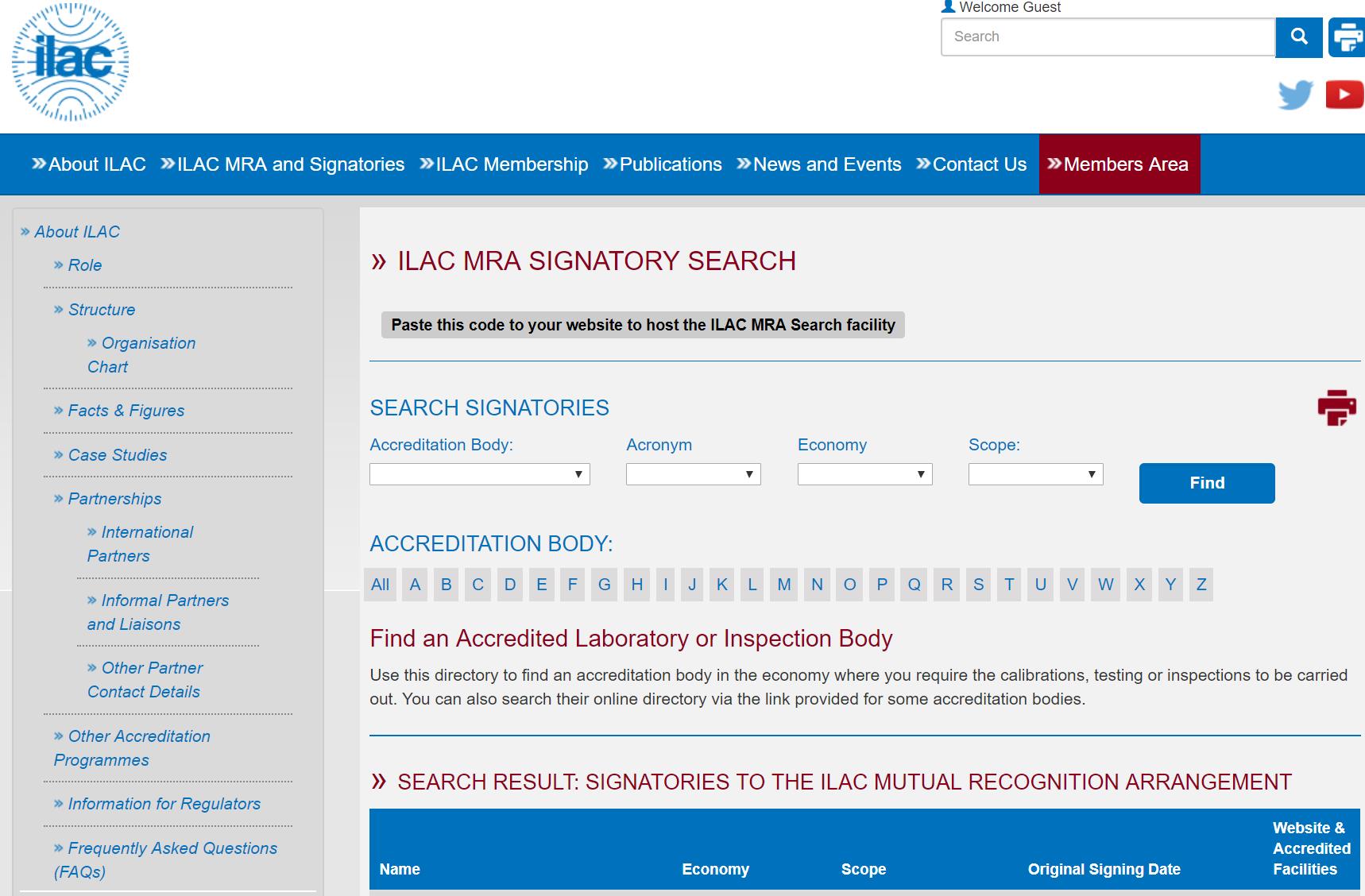Click the magnifier search button
Screen dimensions: 1365x896
point(1299,37)
